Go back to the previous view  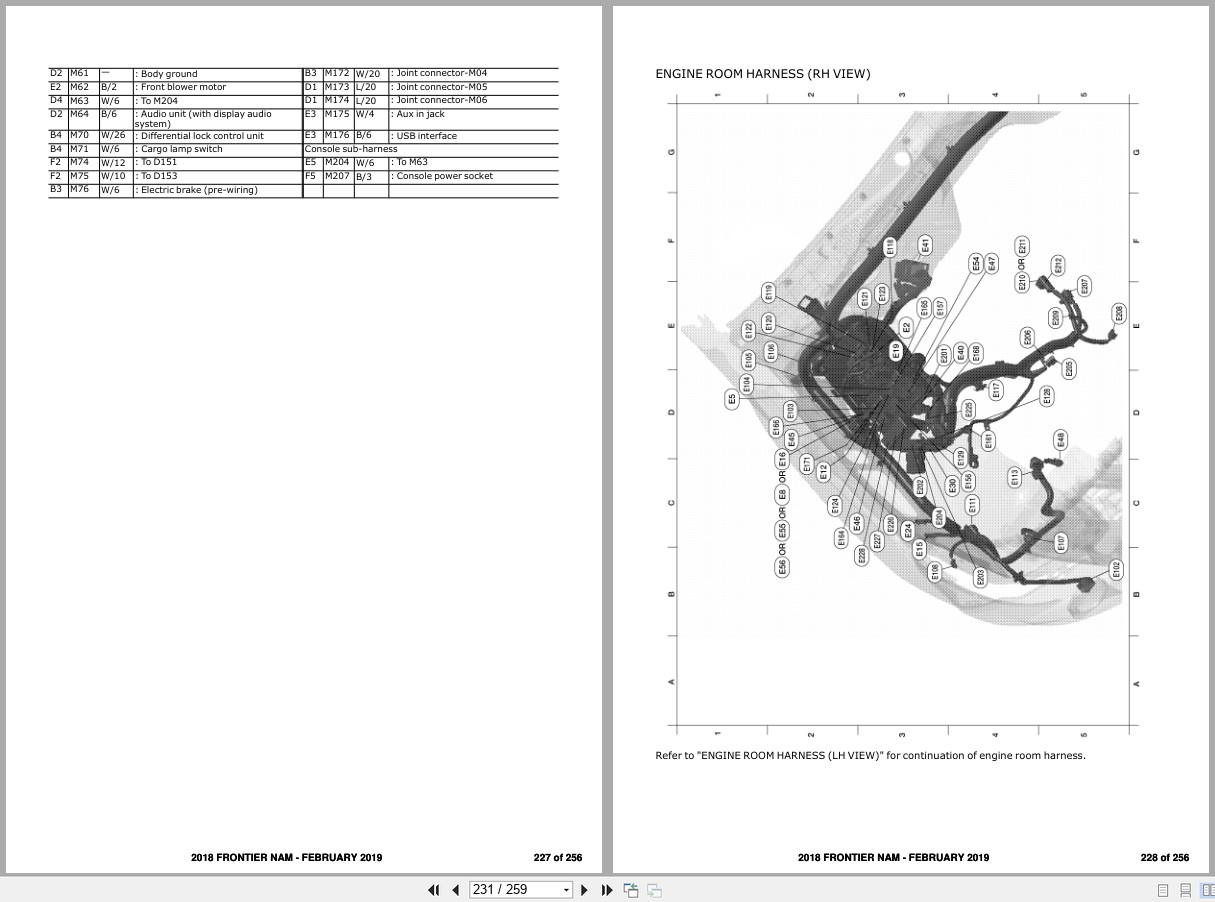[x=631, y=890]
